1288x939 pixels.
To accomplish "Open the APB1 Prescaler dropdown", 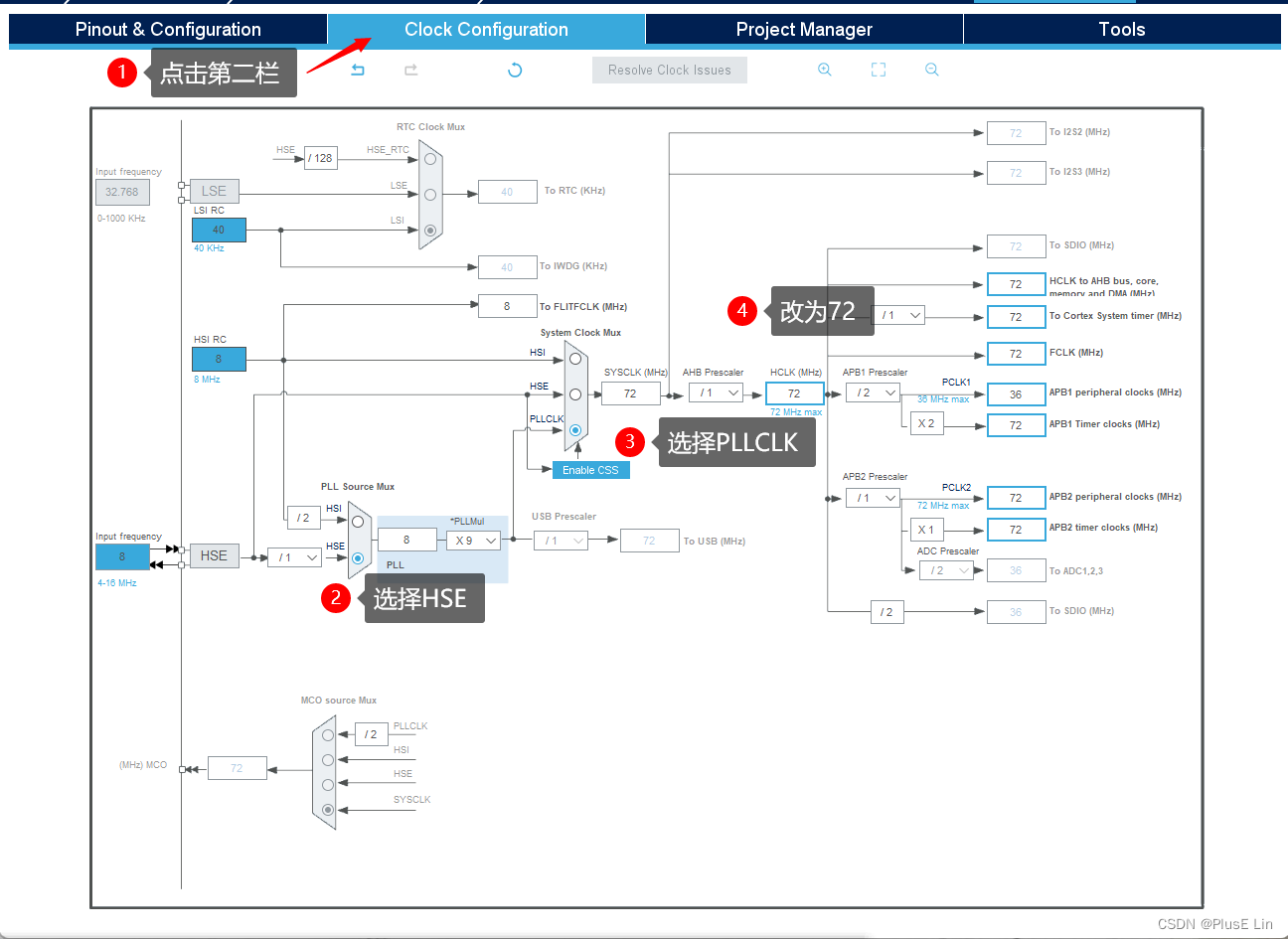I will [873, 392].
